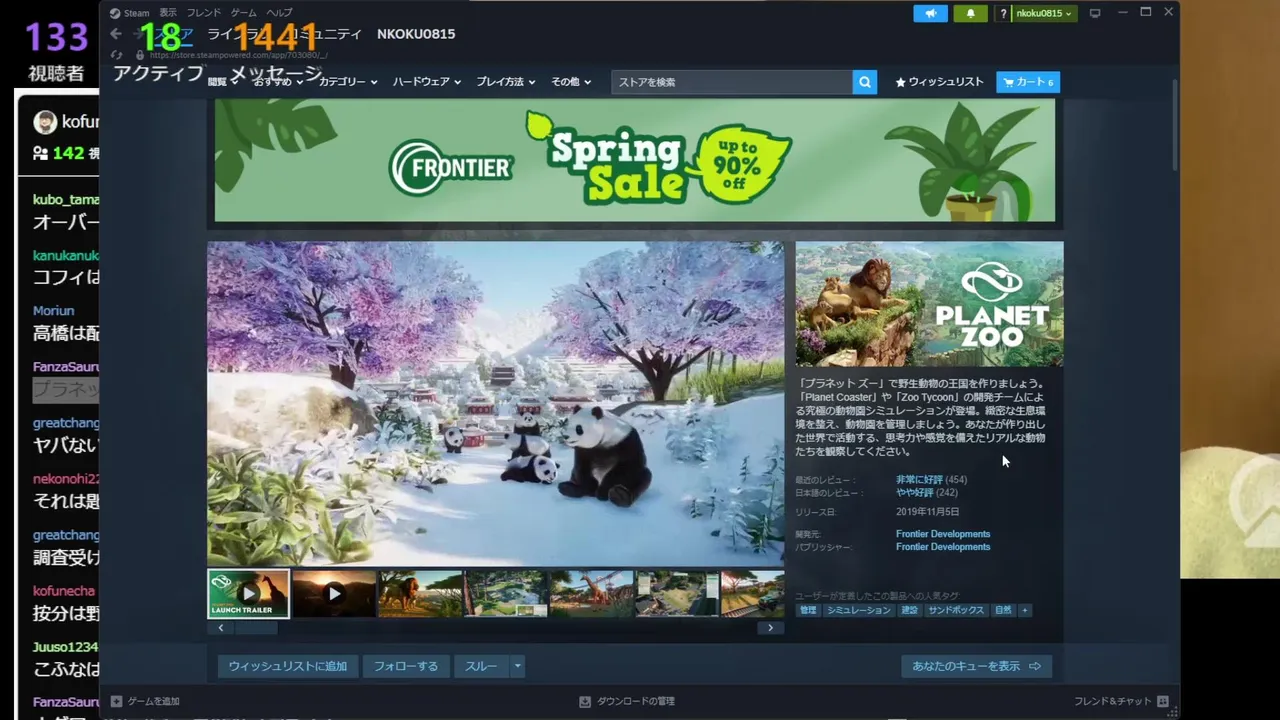Click the page reload icon beside URL
The width and height of the screenshot is (1280, 720).
click(117, 55)
